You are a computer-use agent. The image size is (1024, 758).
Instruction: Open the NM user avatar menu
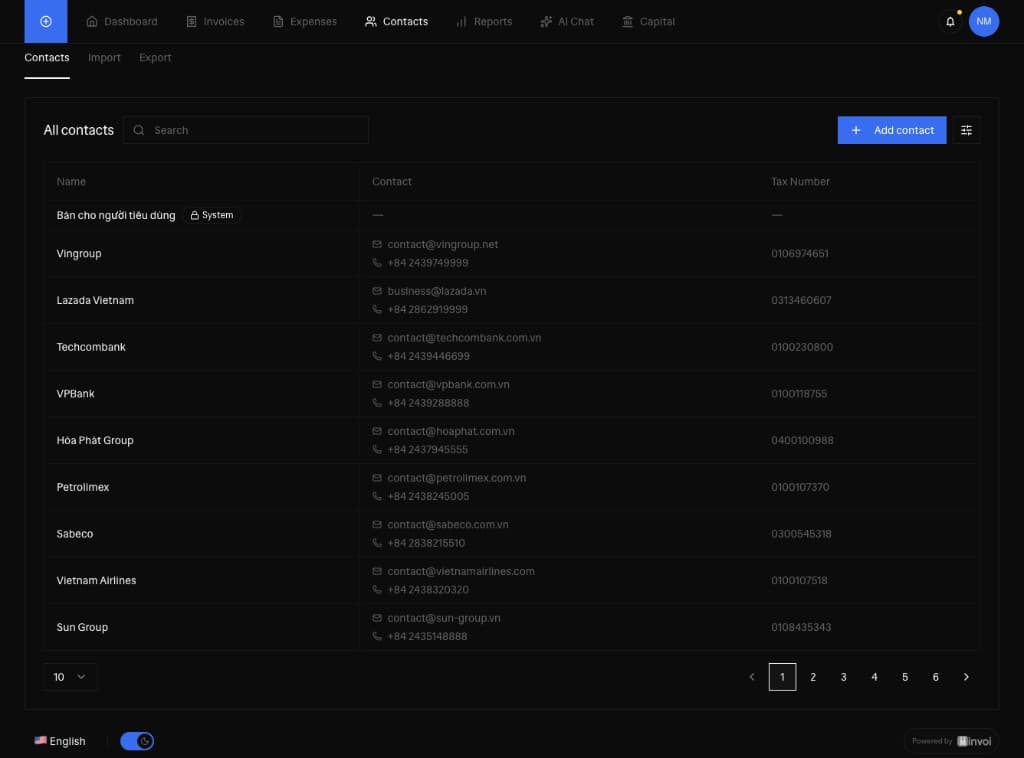point(984,22)
